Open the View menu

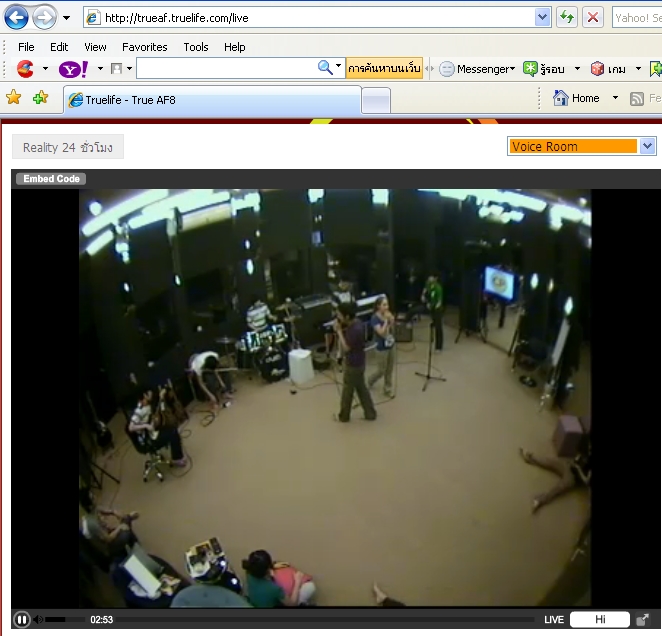click(x=95, y=47)
